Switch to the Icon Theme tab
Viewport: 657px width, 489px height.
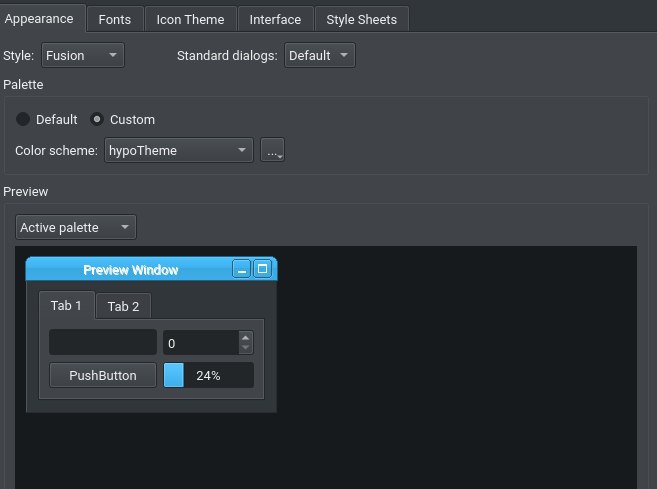[190, 19]
